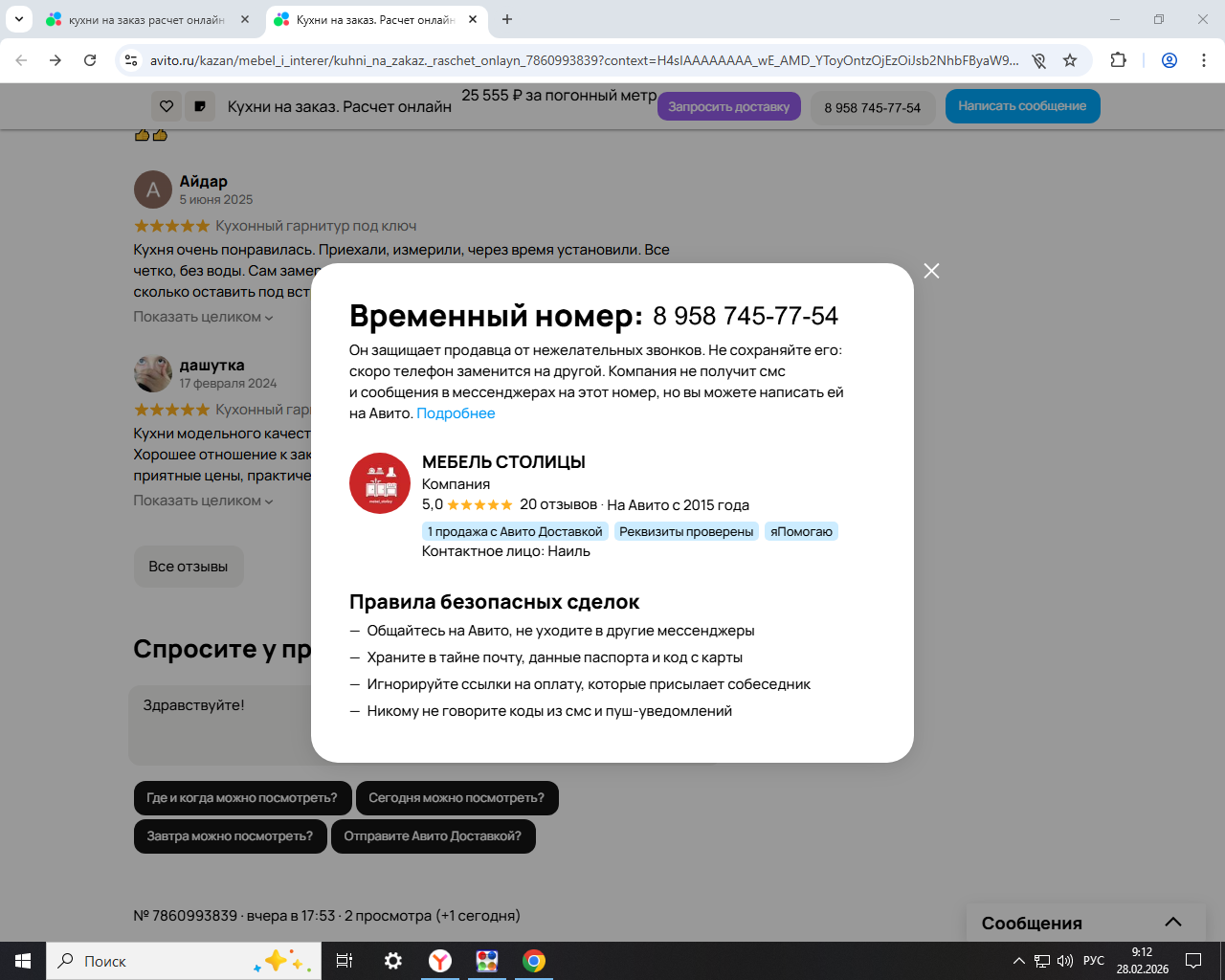The height and width of the screenshot is (980, 1225).
Task: Expand the Сообщения chat panel chevron
Action: (1173, 923)
